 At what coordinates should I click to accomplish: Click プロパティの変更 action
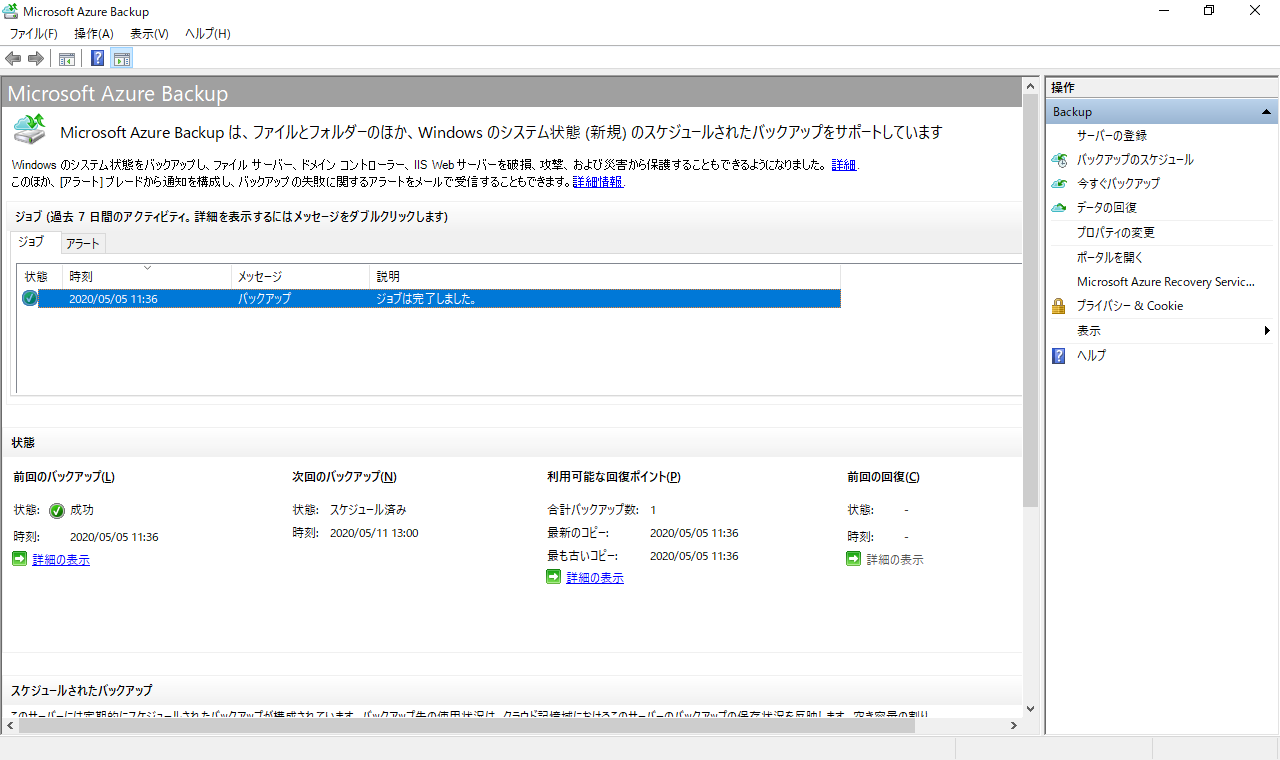tap(1116, 233)
